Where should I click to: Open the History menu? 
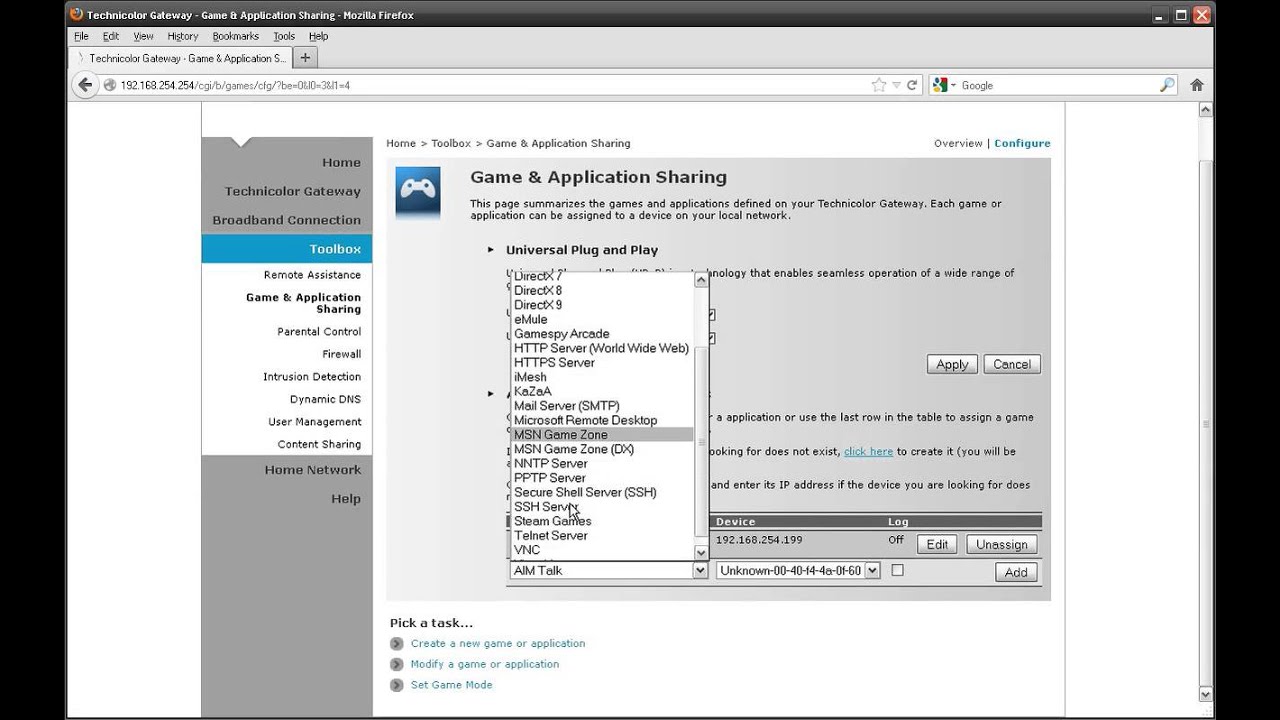183,36
